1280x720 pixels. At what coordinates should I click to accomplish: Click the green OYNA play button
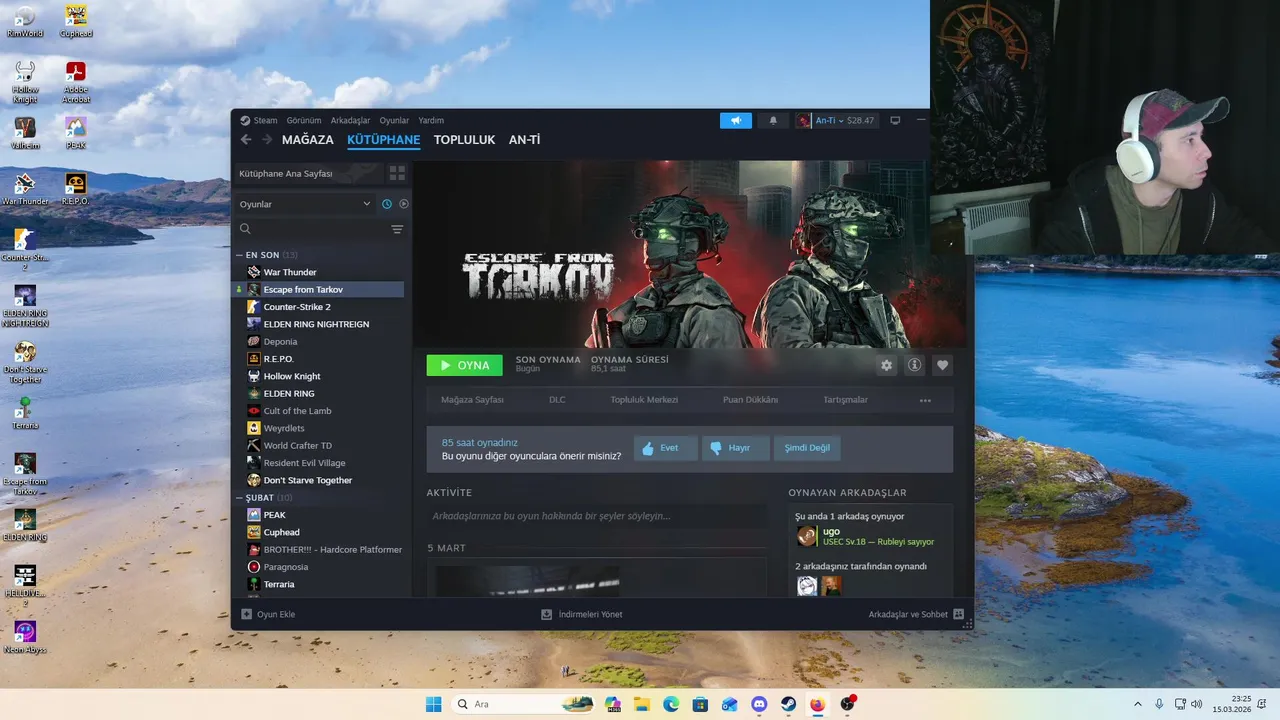(464, 365)
